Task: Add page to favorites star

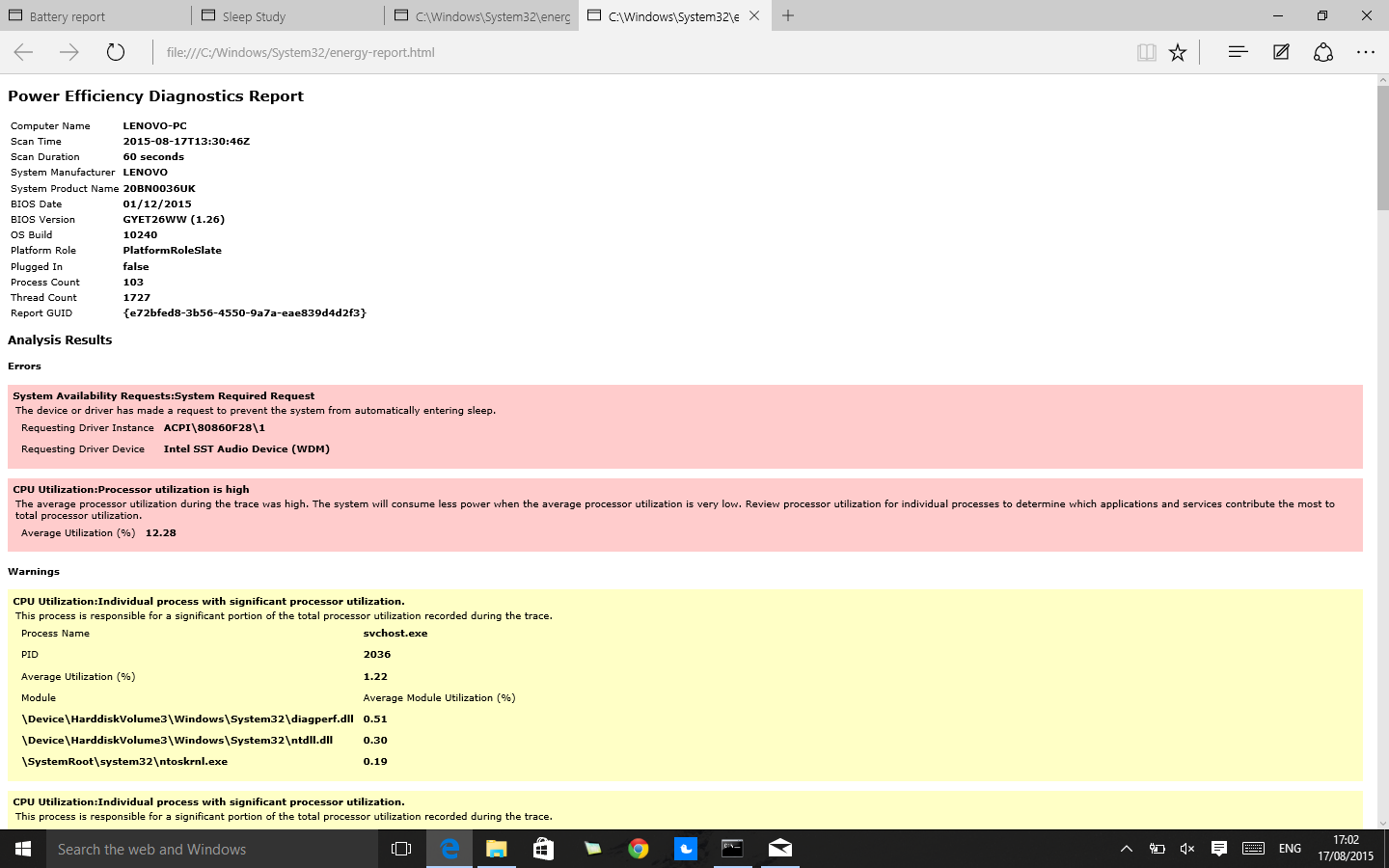Action: pyautogui.click(x=1178, y=52)
